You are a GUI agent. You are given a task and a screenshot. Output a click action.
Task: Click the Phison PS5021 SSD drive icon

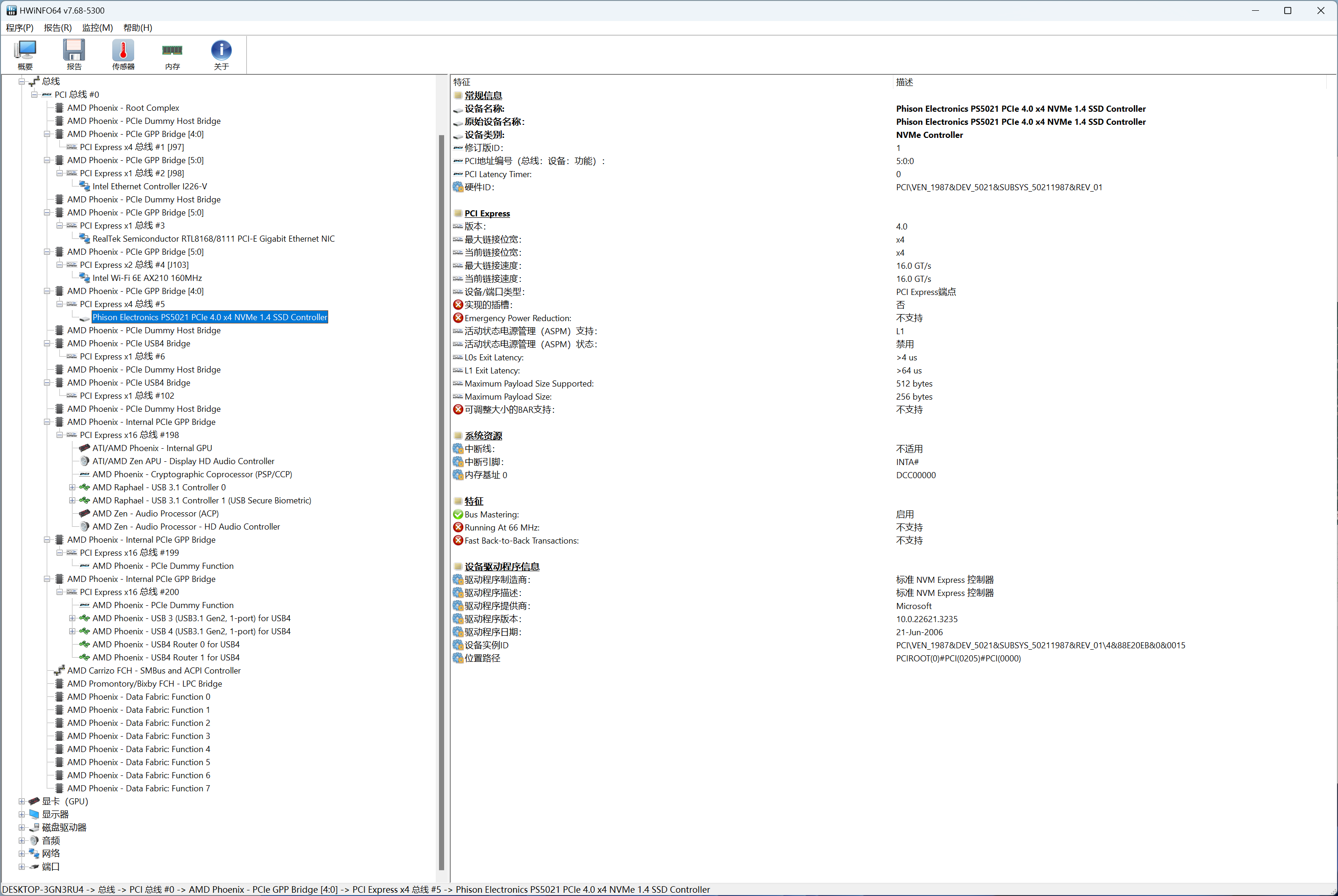click(85, 318)
